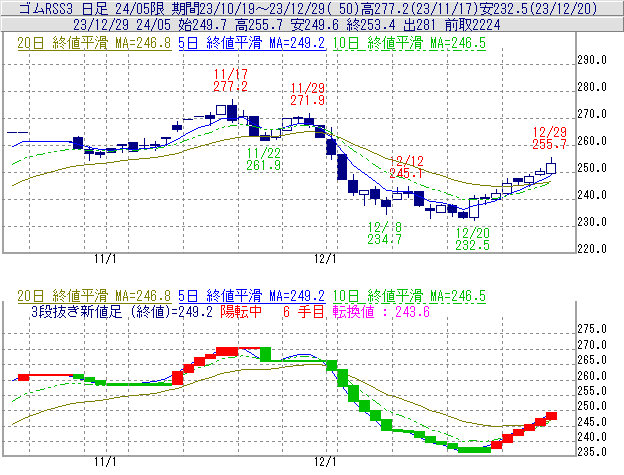Click the upper chart 220.0 axis value
The height and width of the screenshot is (475, 624).
pos(592,249)
